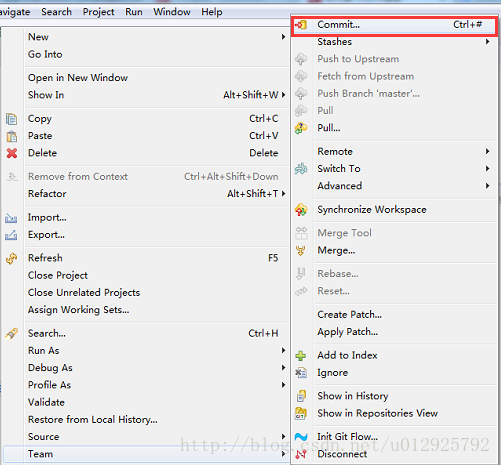Click the Show in Repositories View GIT icon
Image resolution: width=501 pixels, height=465 pixels.
click(x=301, y=413)
